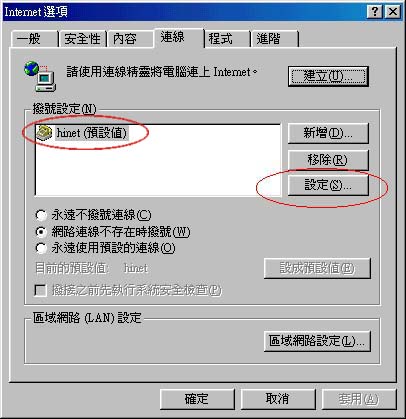Open 設定(S)... for the hinet connection
The width and height of the screenshot is (406, 419).
[328, 185]
